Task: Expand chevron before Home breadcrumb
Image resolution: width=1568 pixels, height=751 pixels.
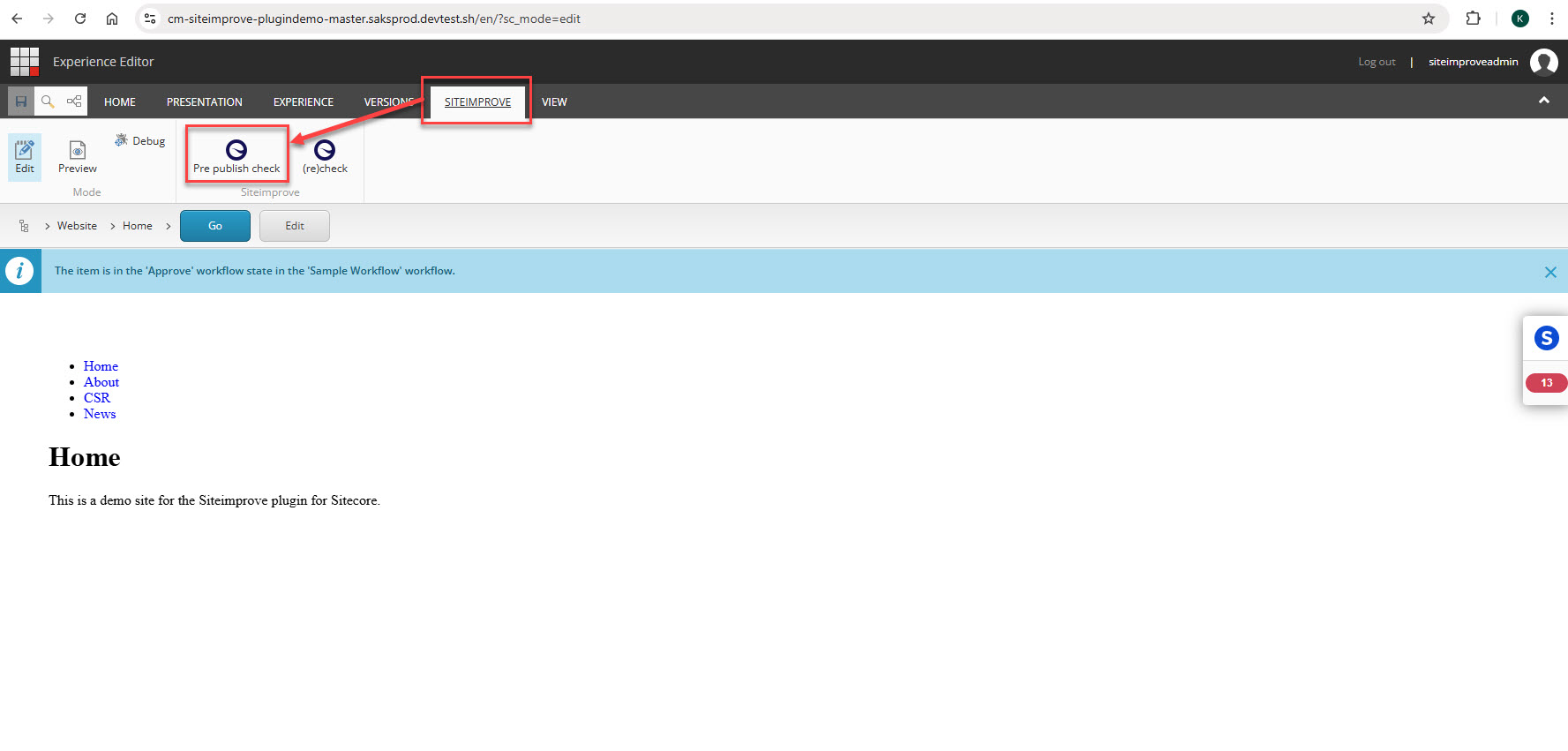Action: pyautogui.click(x=112, y=227)
